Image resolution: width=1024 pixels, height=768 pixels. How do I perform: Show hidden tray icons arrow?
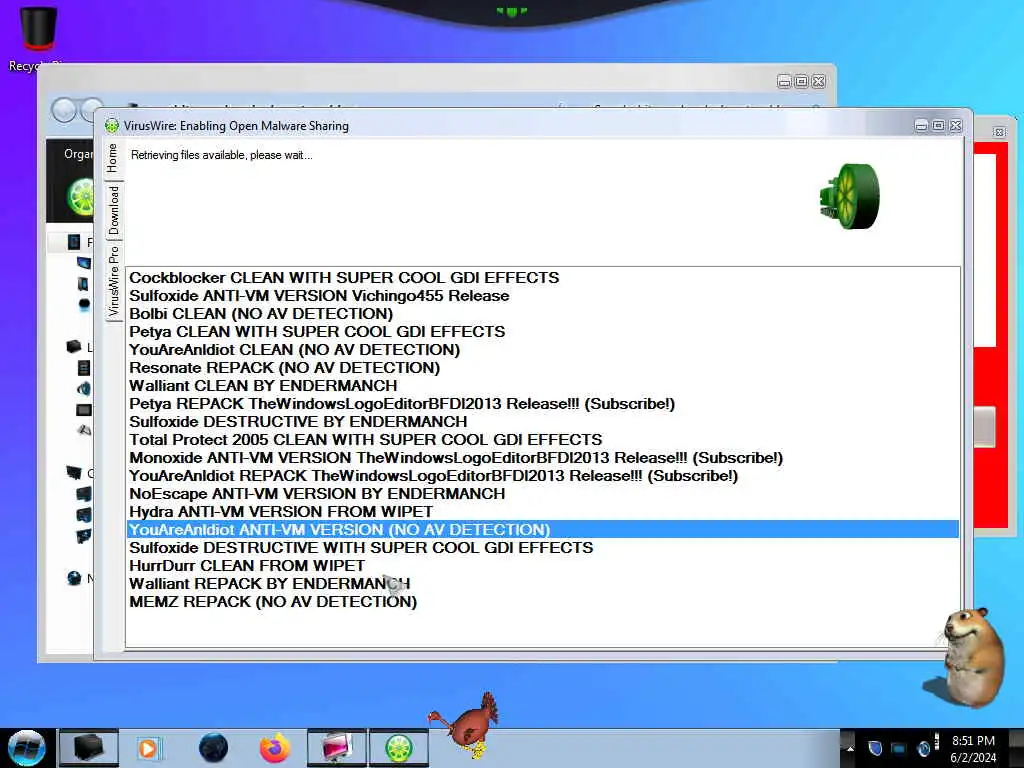[850, 748]
